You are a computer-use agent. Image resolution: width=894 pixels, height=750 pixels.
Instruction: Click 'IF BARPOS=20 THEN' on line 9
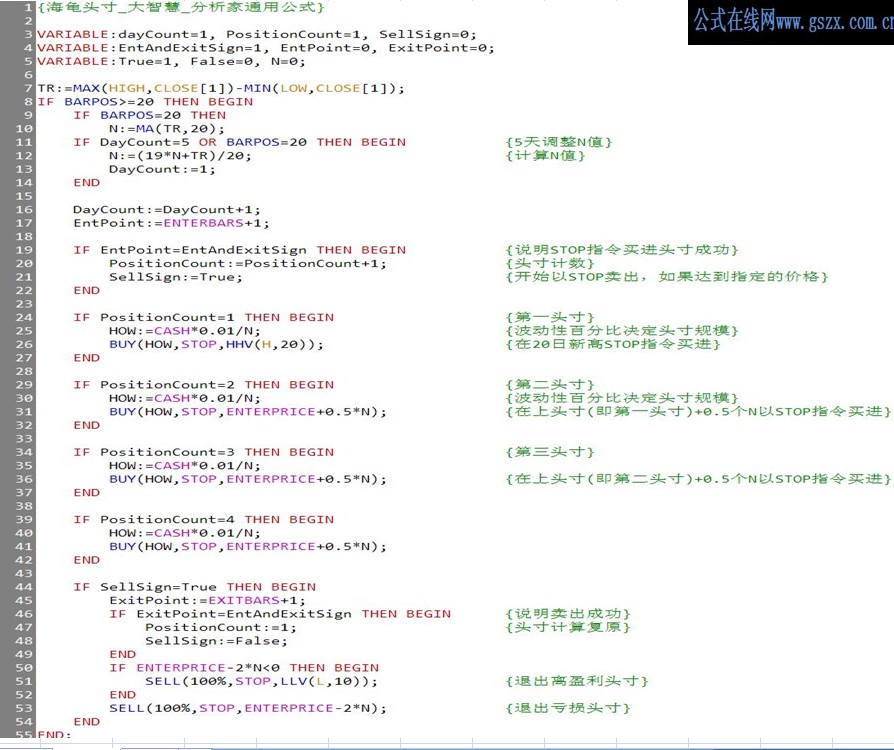pos(149,115)
